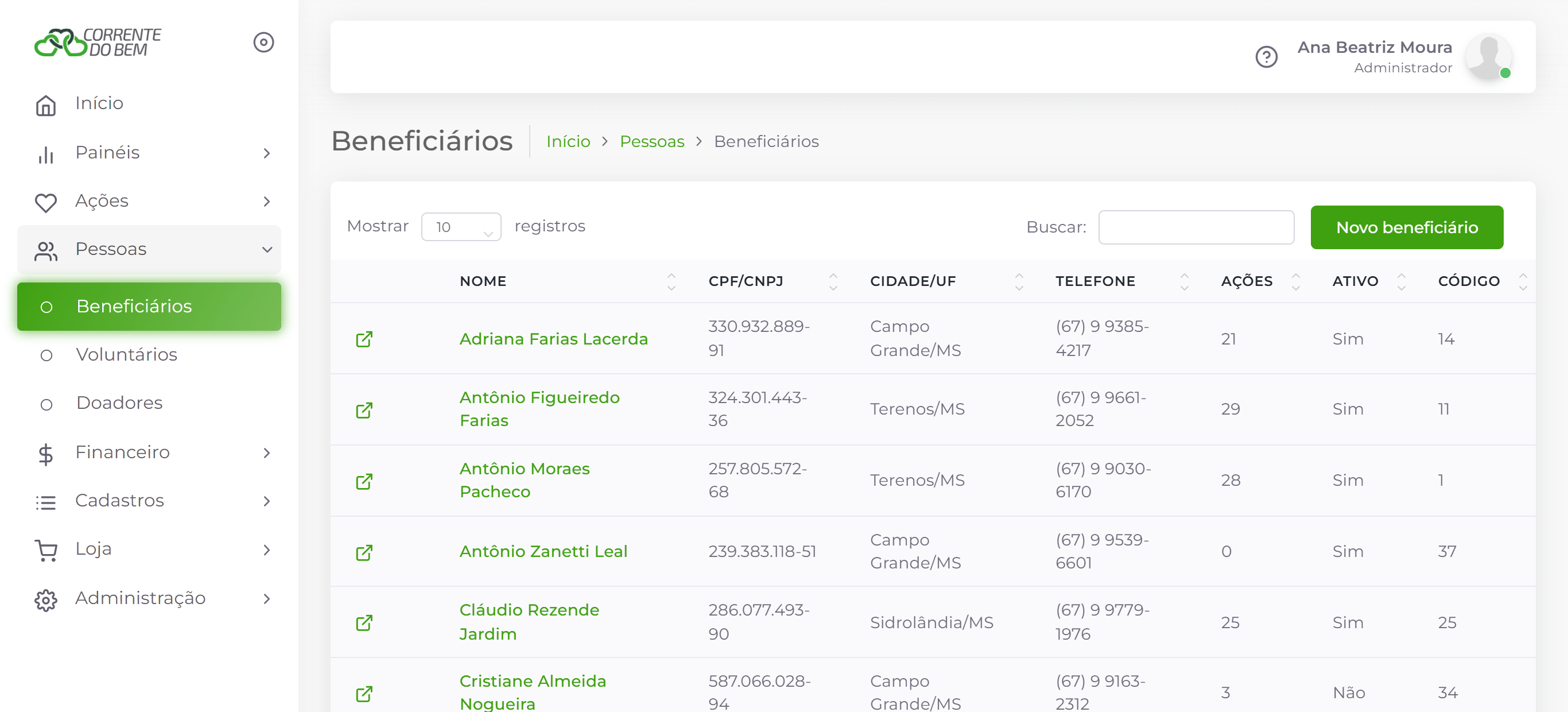This screenshot has height=712, width=1568.
Task: Open Adriana Farias Lacerda's record
Action: (553, 339)
